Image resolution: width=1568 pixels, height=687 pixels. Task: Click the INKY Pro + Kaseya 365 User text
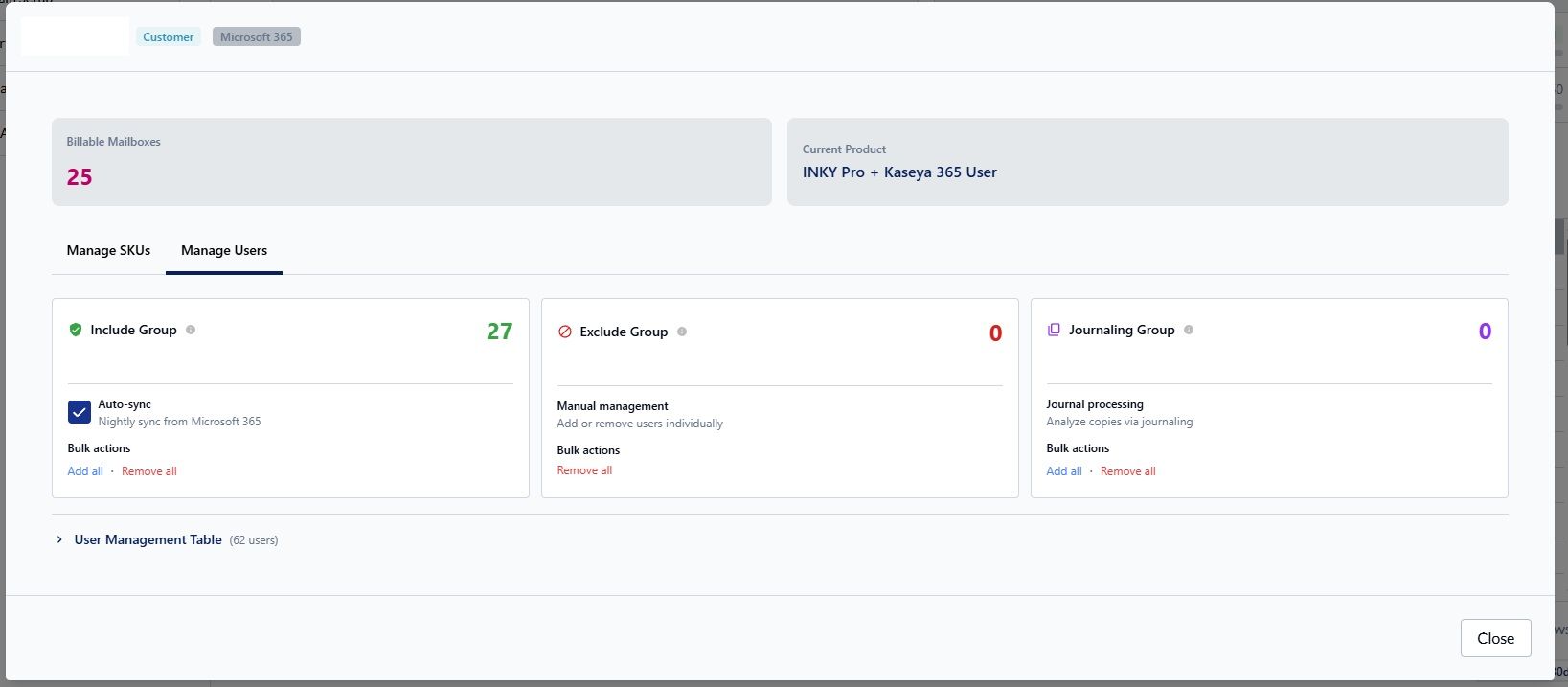point(899,172)
